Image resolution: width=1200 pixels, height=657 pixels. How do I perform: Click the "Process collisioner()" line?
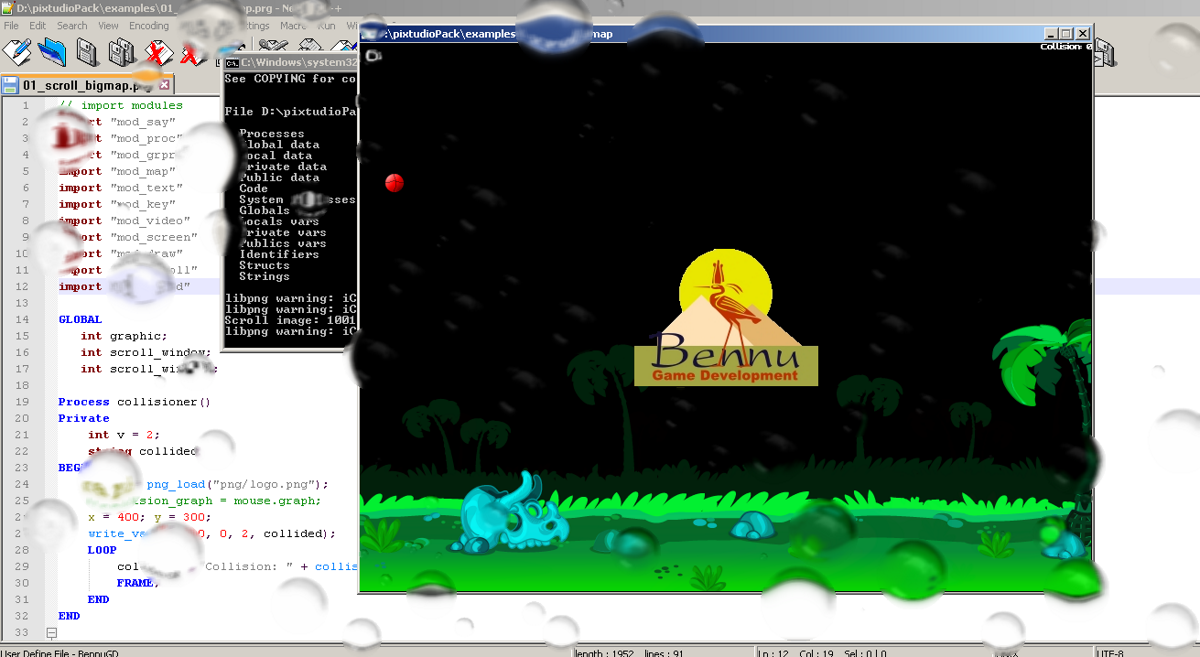135,402
